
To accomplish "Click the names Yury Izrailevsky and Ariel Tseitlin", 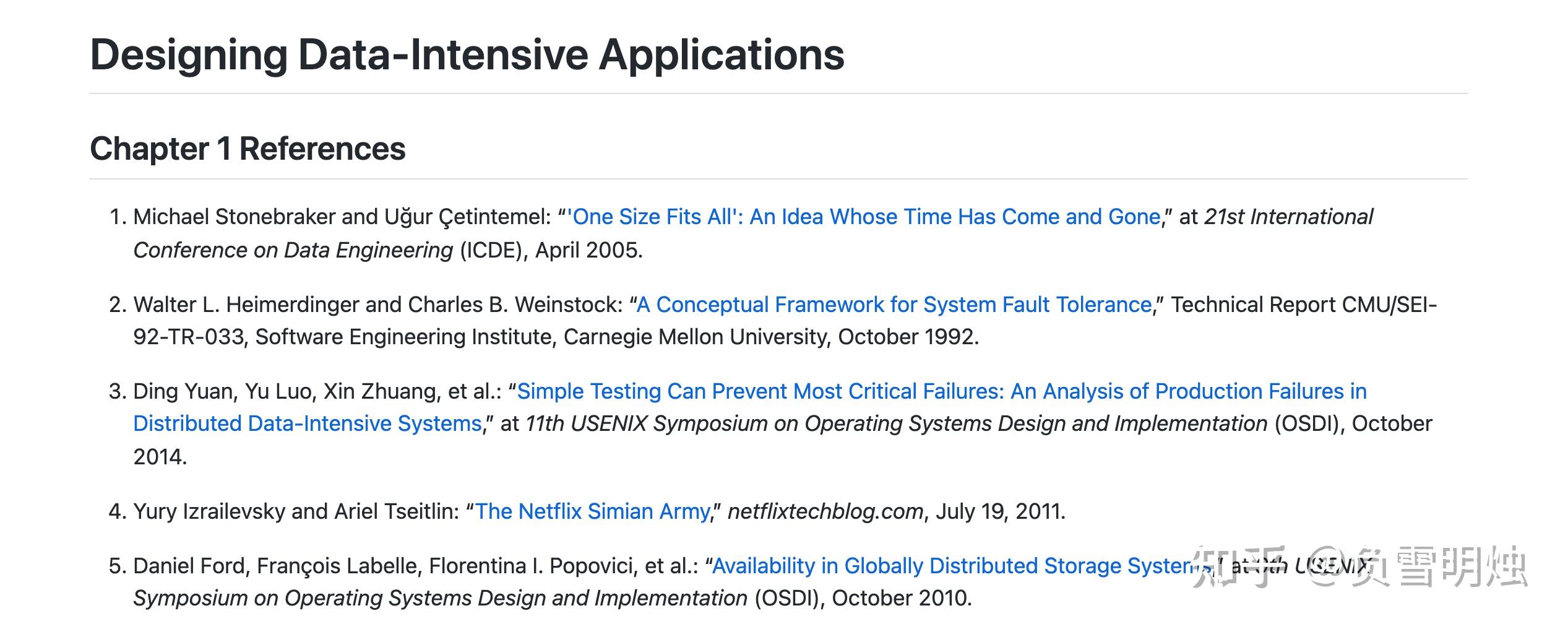I will point(296,512).
